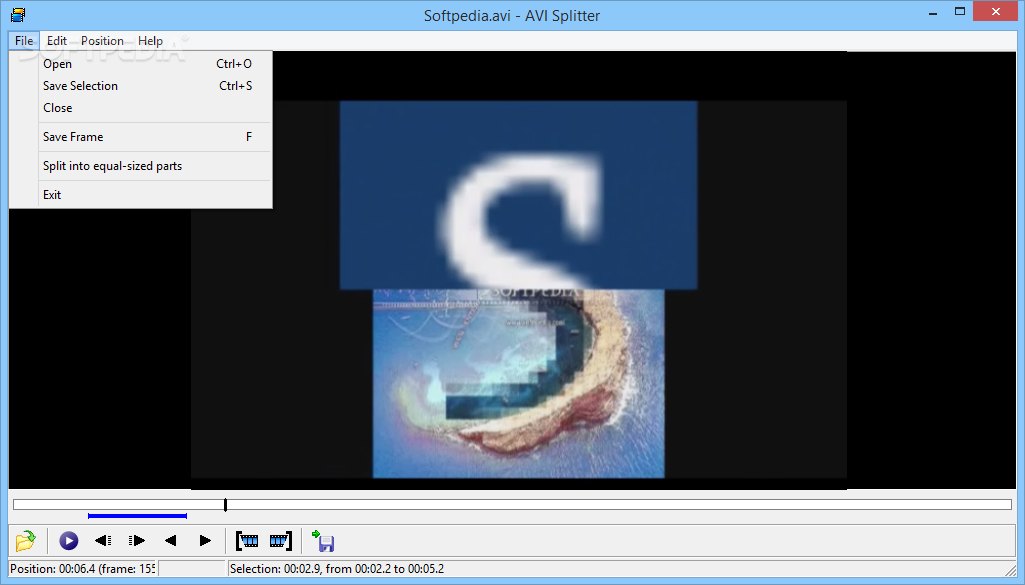Step forward one frame with right arrow
The image size is (1025, 585).
(x=205, y=541)
